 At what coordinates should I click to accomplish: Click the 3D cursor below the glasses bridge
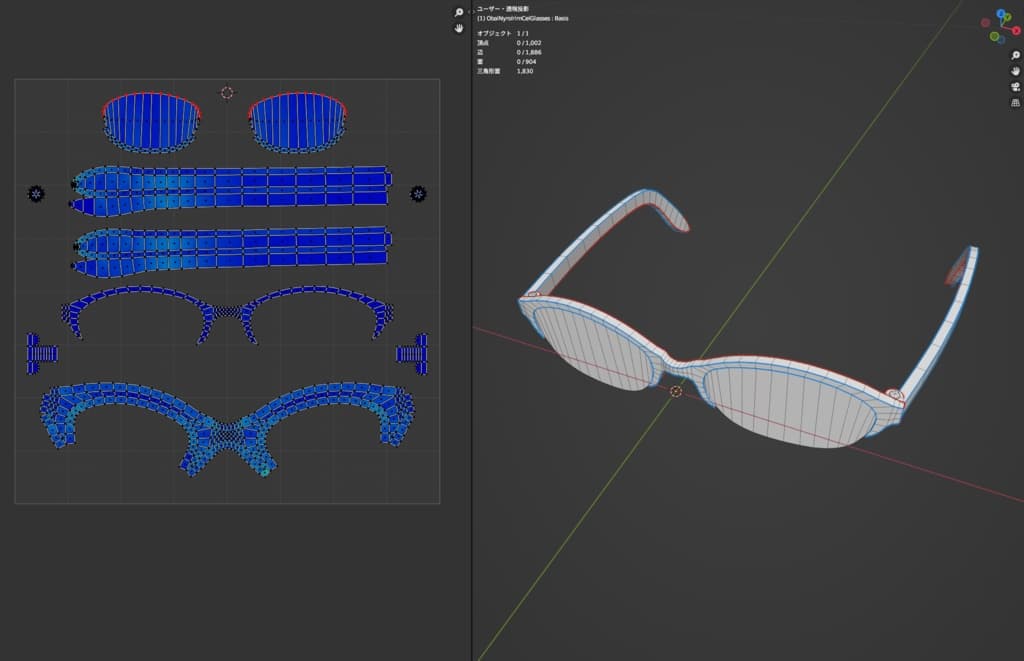pos(676,391)
